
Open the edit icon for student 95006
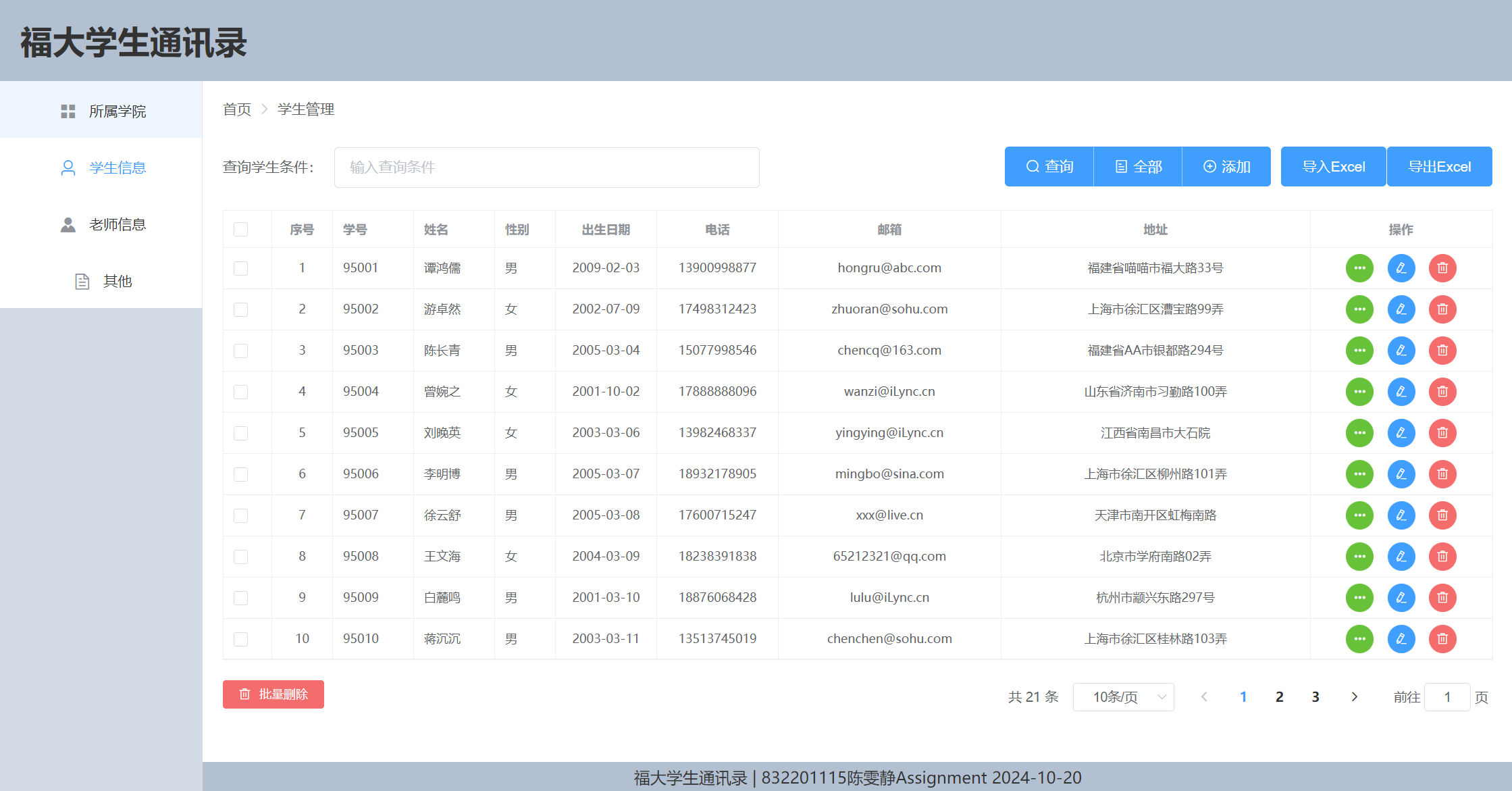coord(1401,474)
